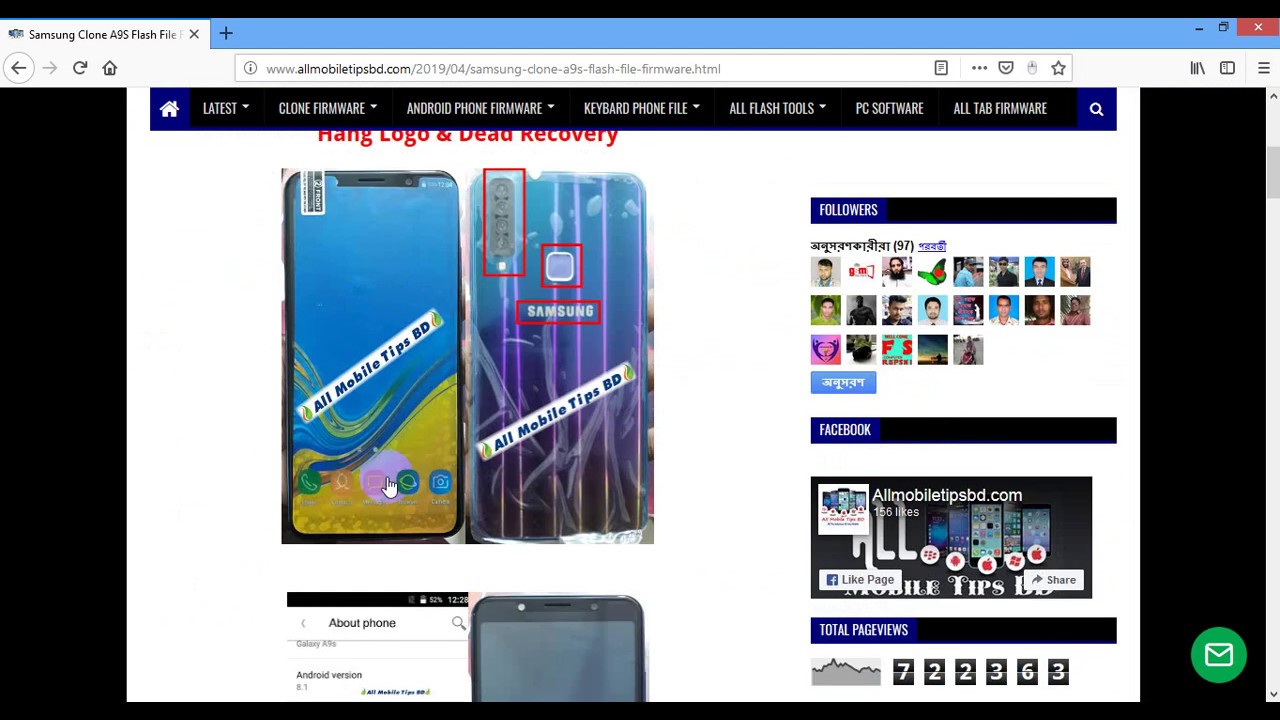Share the Allmobiletipsbd Facebook page

click(x=1053, y=580)
